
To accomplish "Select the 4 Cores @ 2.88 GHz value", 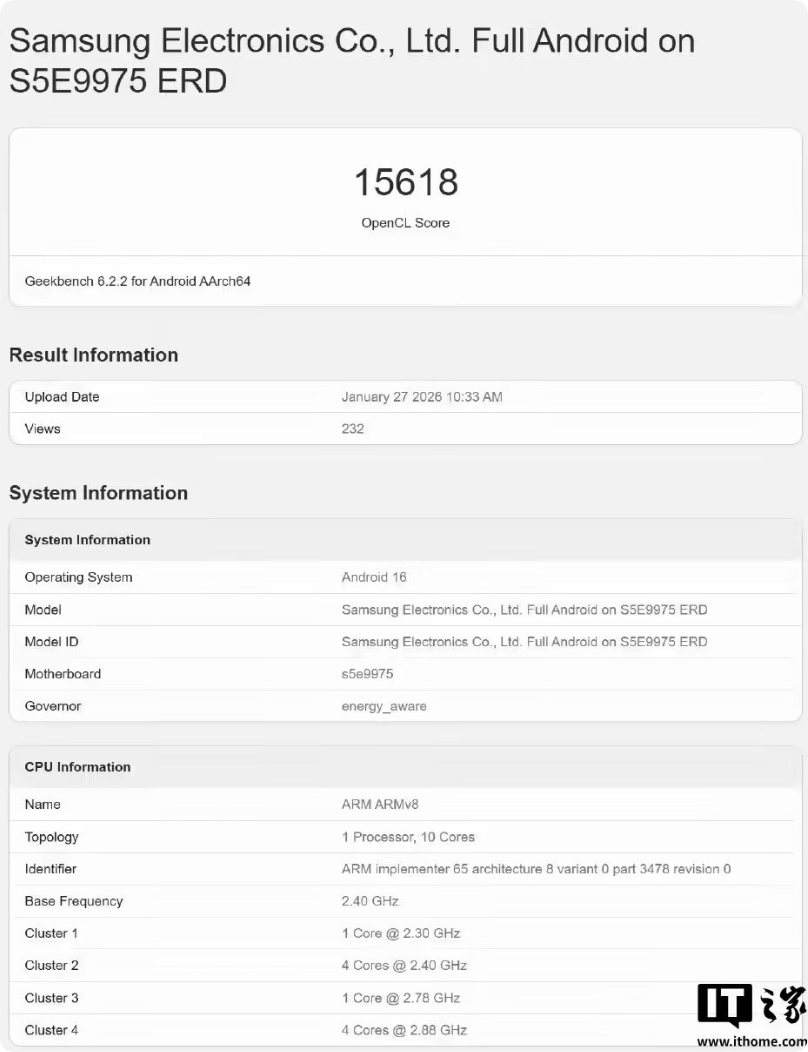I will tap(404, 1030).
